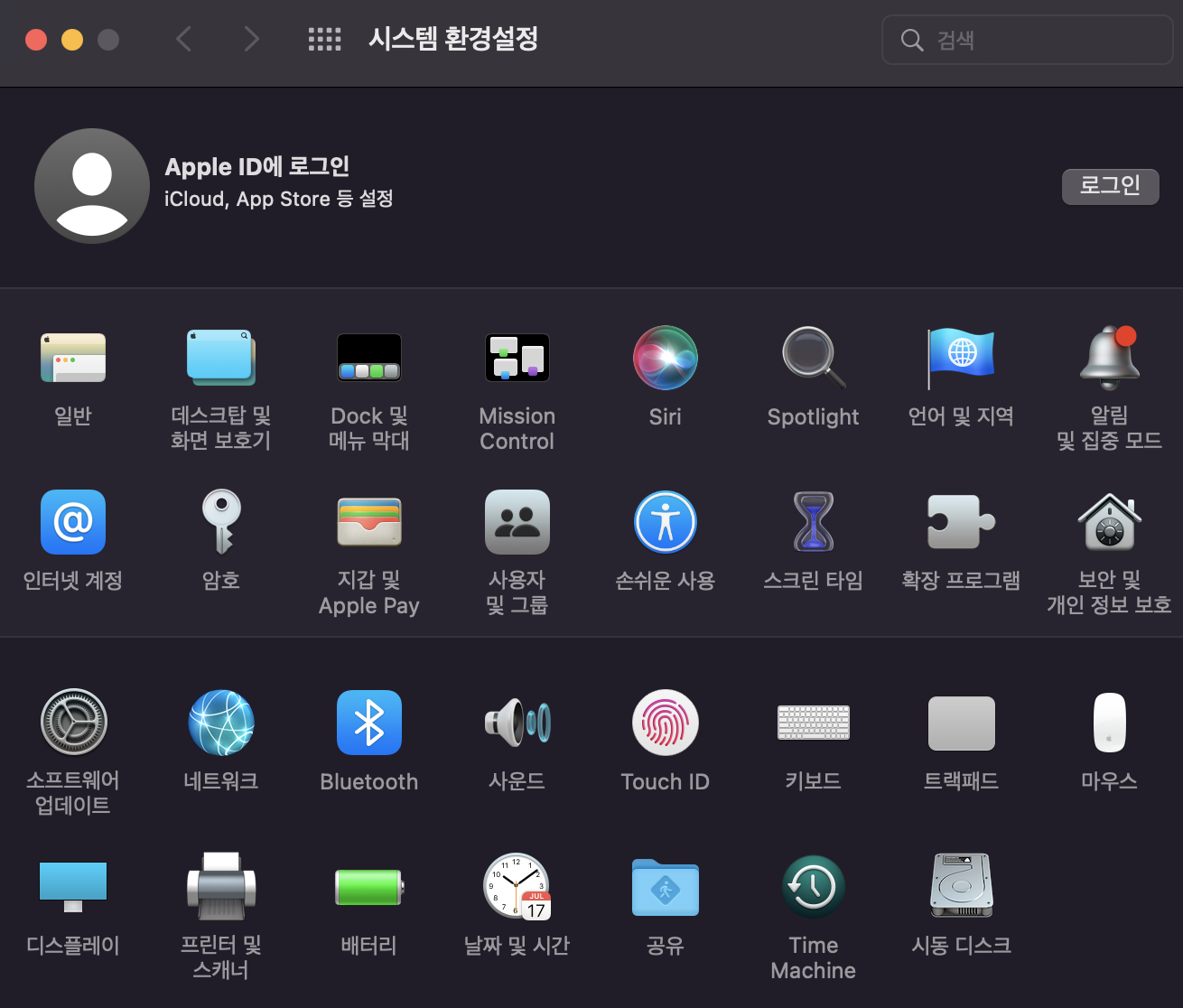The image size is (1183, 1008).
Task: Click the Apple ID profile picture
Action: 91,185
